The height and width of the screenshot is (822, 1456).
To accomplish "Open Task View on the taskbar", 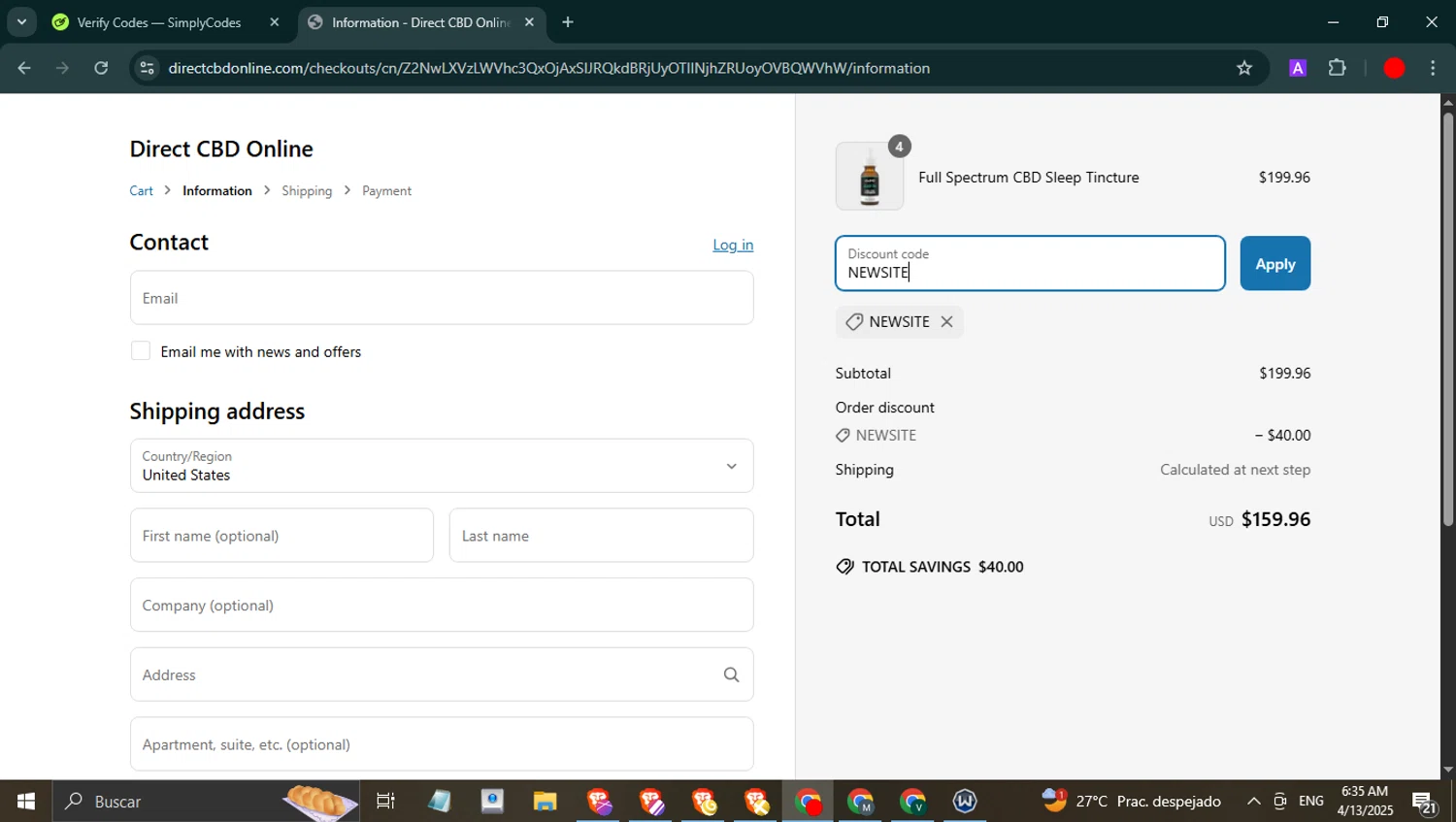I will 385,802.
